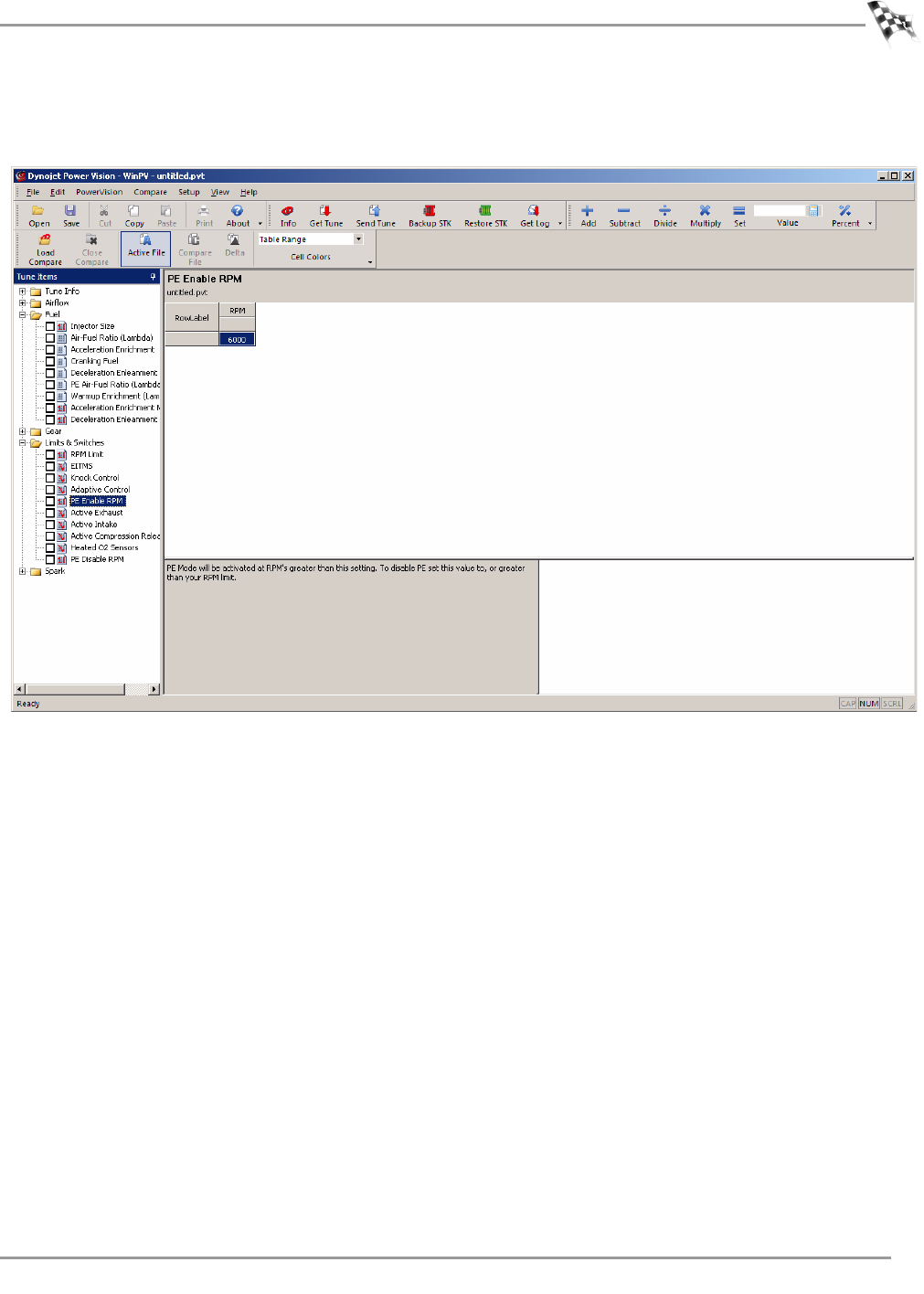Image resolution: width=924 pixels, height=1294 pixels.
Task: Click the calculator icon beside Value field
Action: coord(813,210)
